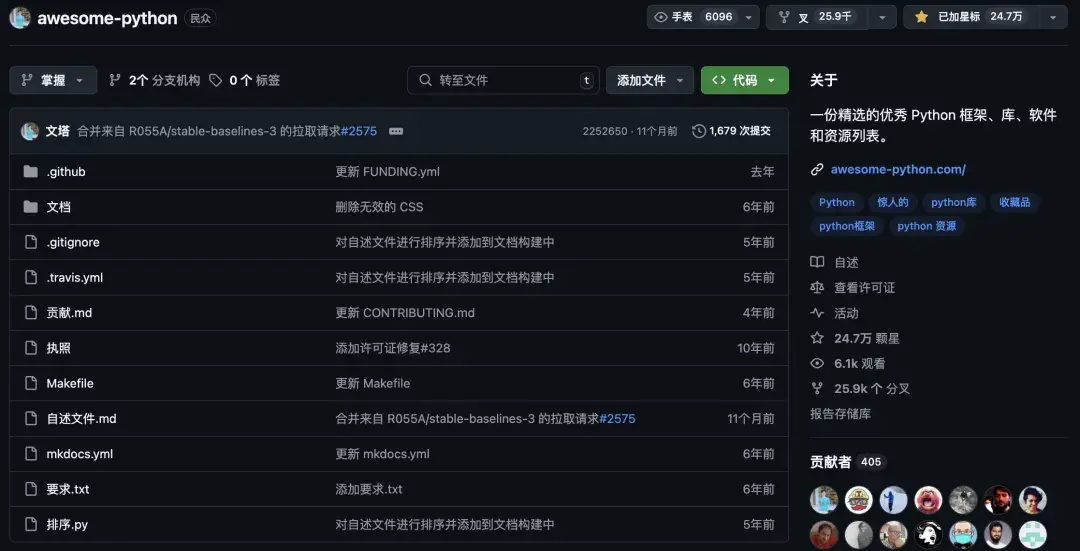
Task: Open the 执照 license file
Action: coord(59,348)
